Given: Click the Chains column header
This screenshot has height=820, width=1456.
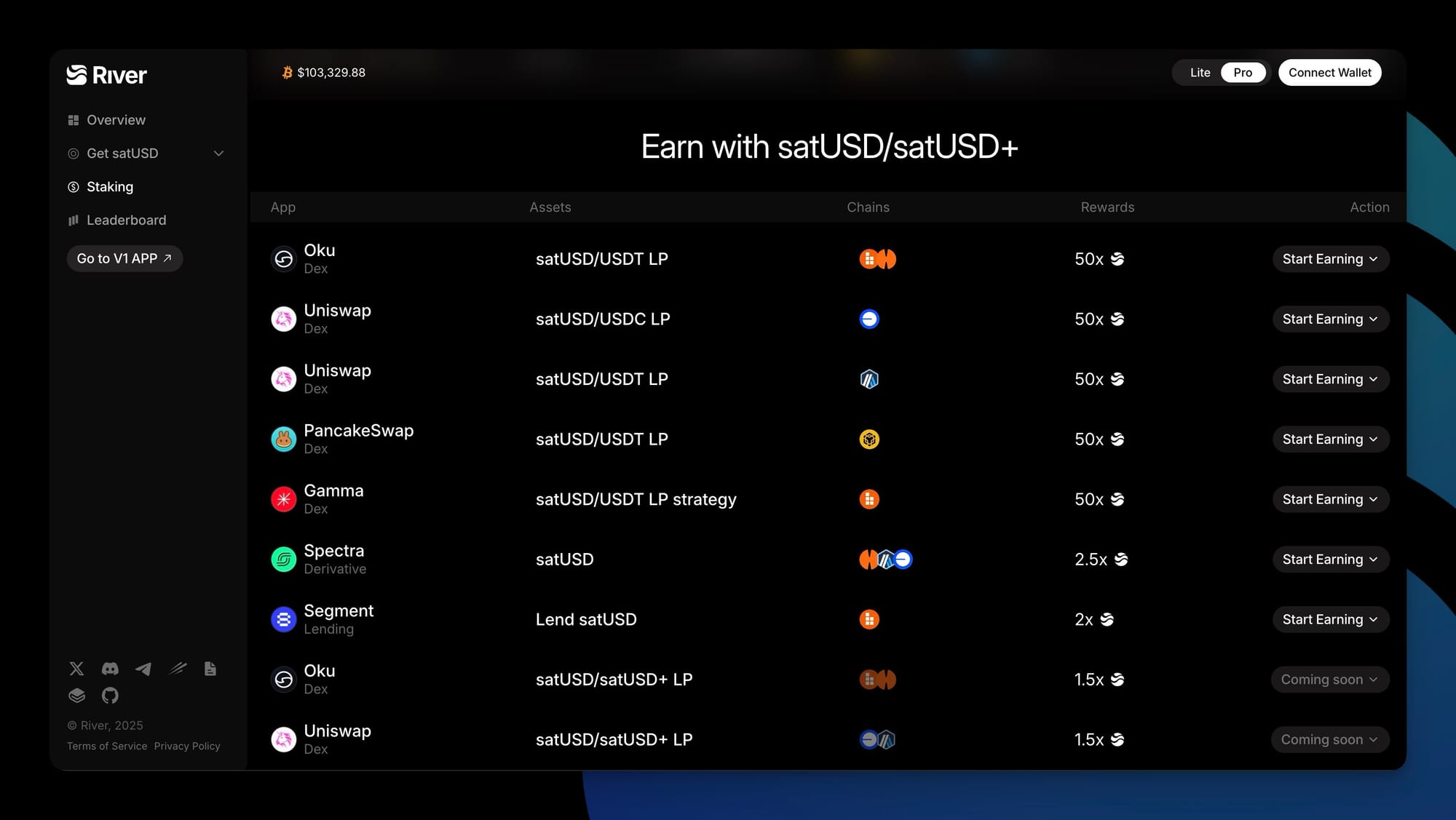Looking at the screenshot, I should click(868, 207).
